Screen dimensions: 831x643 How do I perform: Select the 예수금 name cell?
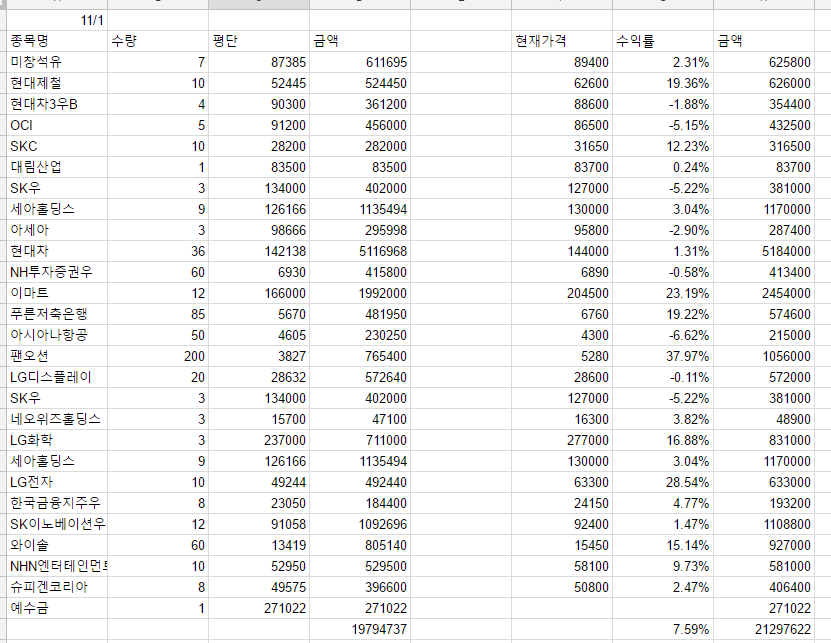57,608
